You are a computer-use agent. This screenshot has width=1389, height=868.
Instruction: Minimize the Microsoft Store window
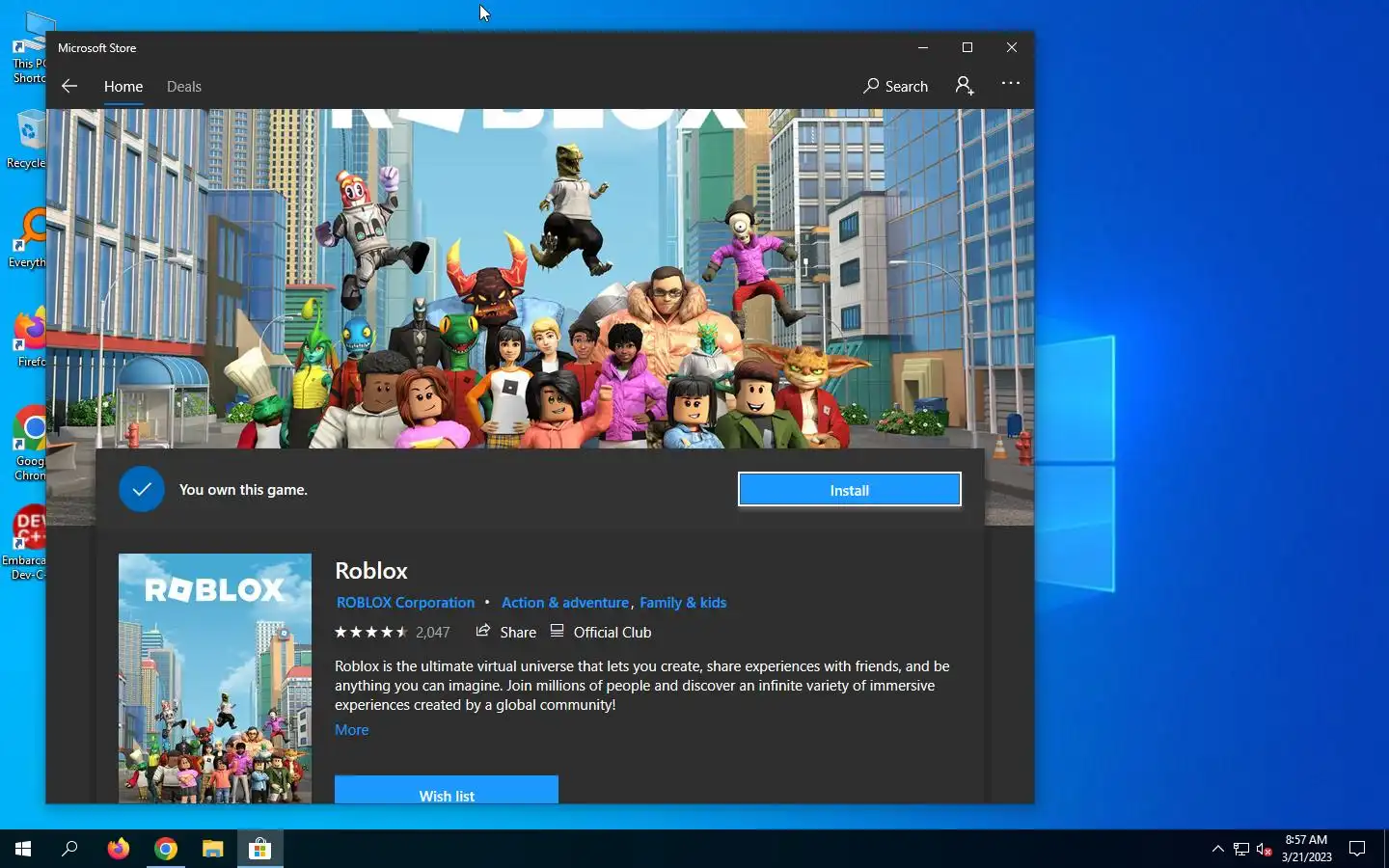coord(923,47)
